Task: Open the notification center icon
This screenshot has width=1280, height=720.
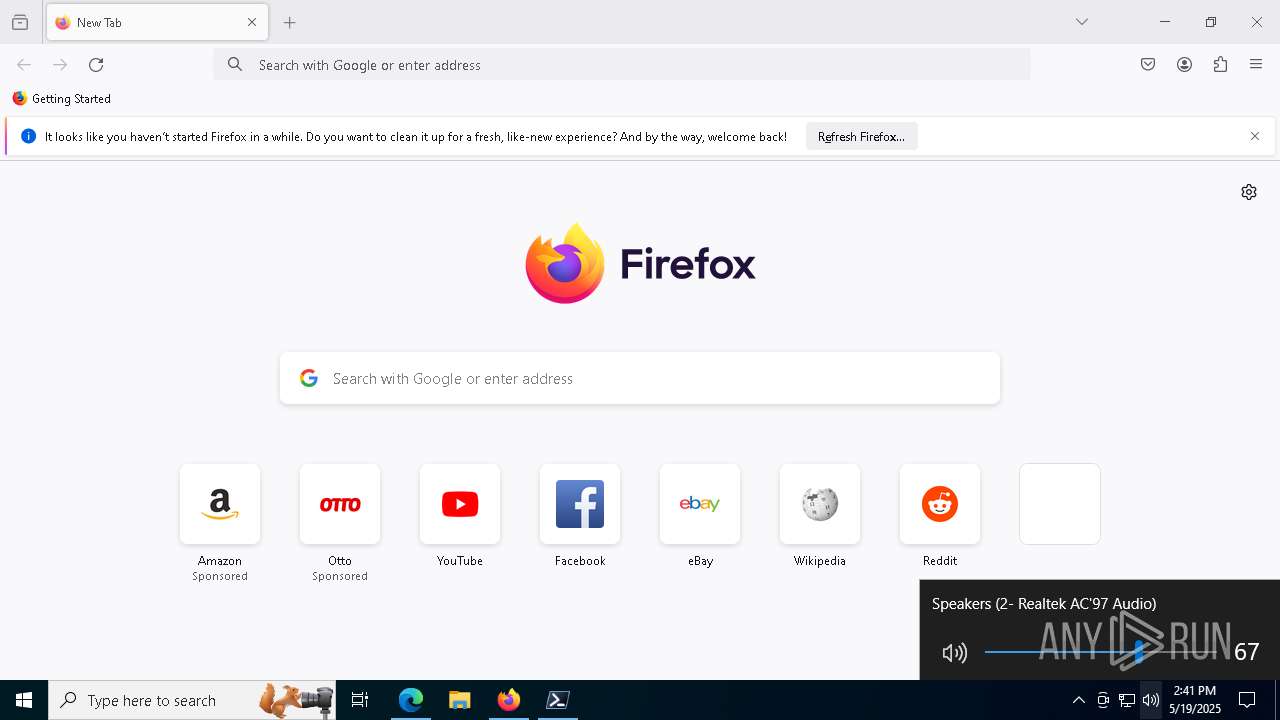Action: tap(1247, 700)
